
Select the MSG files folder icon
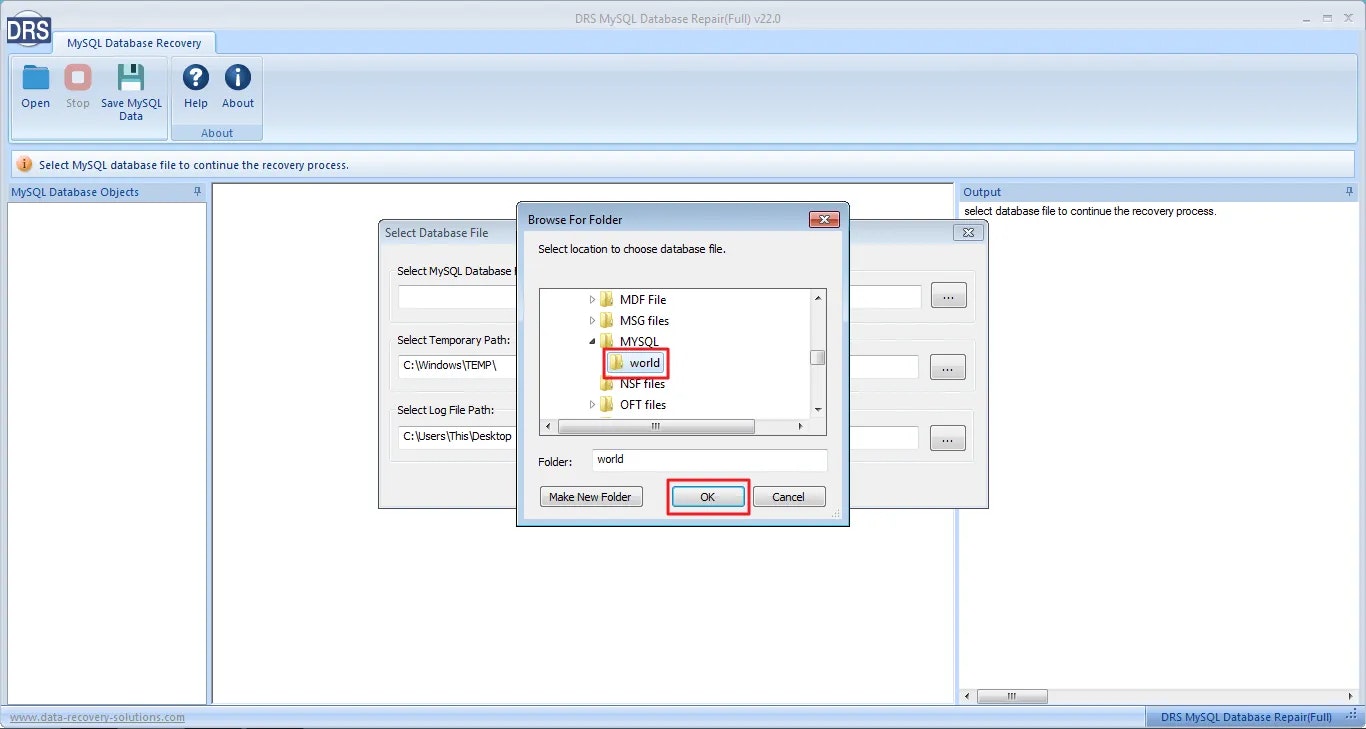click(606, 320)
